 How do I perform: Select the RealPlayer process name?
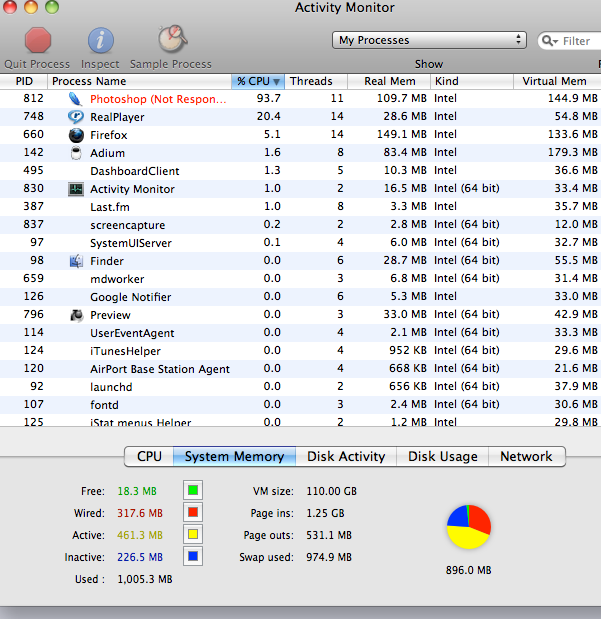pos(117,117)
